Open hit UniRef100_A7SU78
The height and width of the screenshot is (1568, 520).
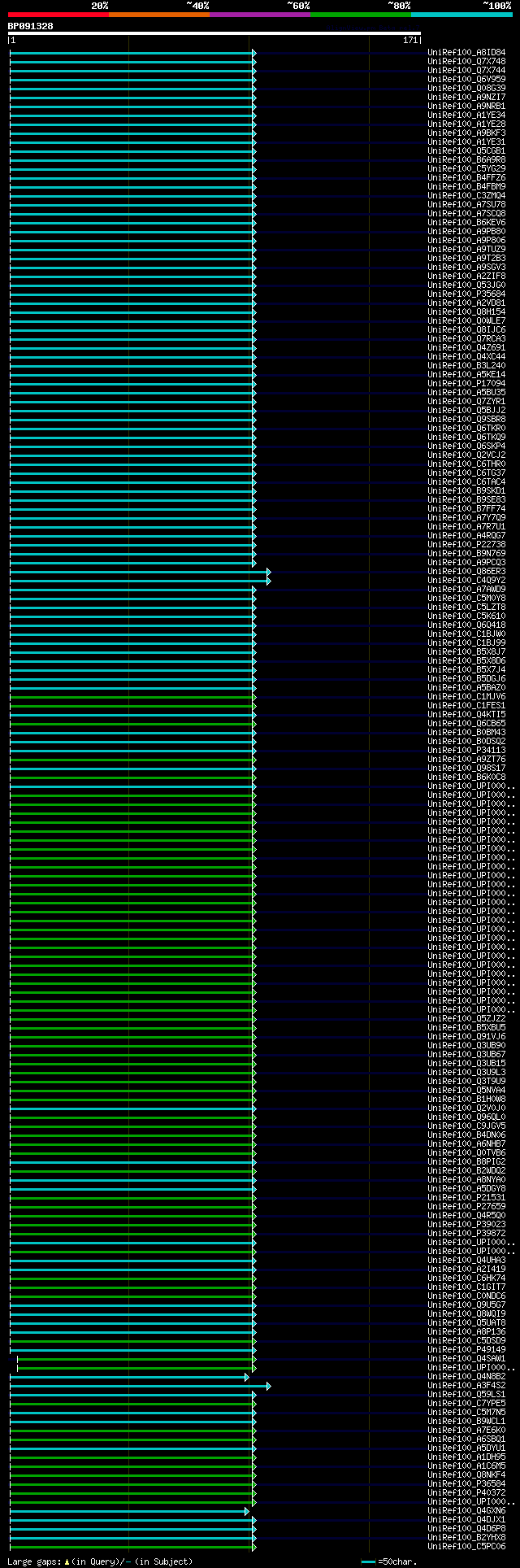[466, 204]
